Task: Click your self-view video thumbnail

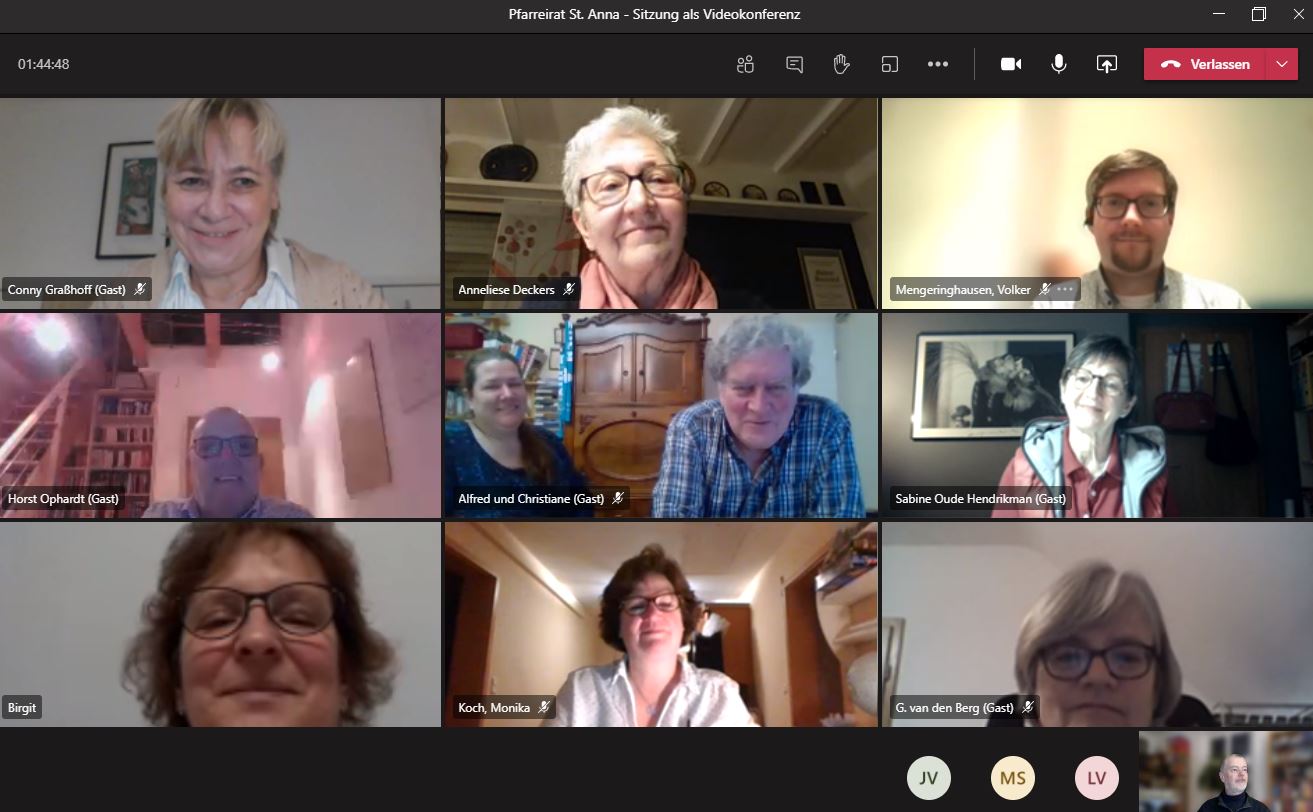Action: (x=1226, y=771)
